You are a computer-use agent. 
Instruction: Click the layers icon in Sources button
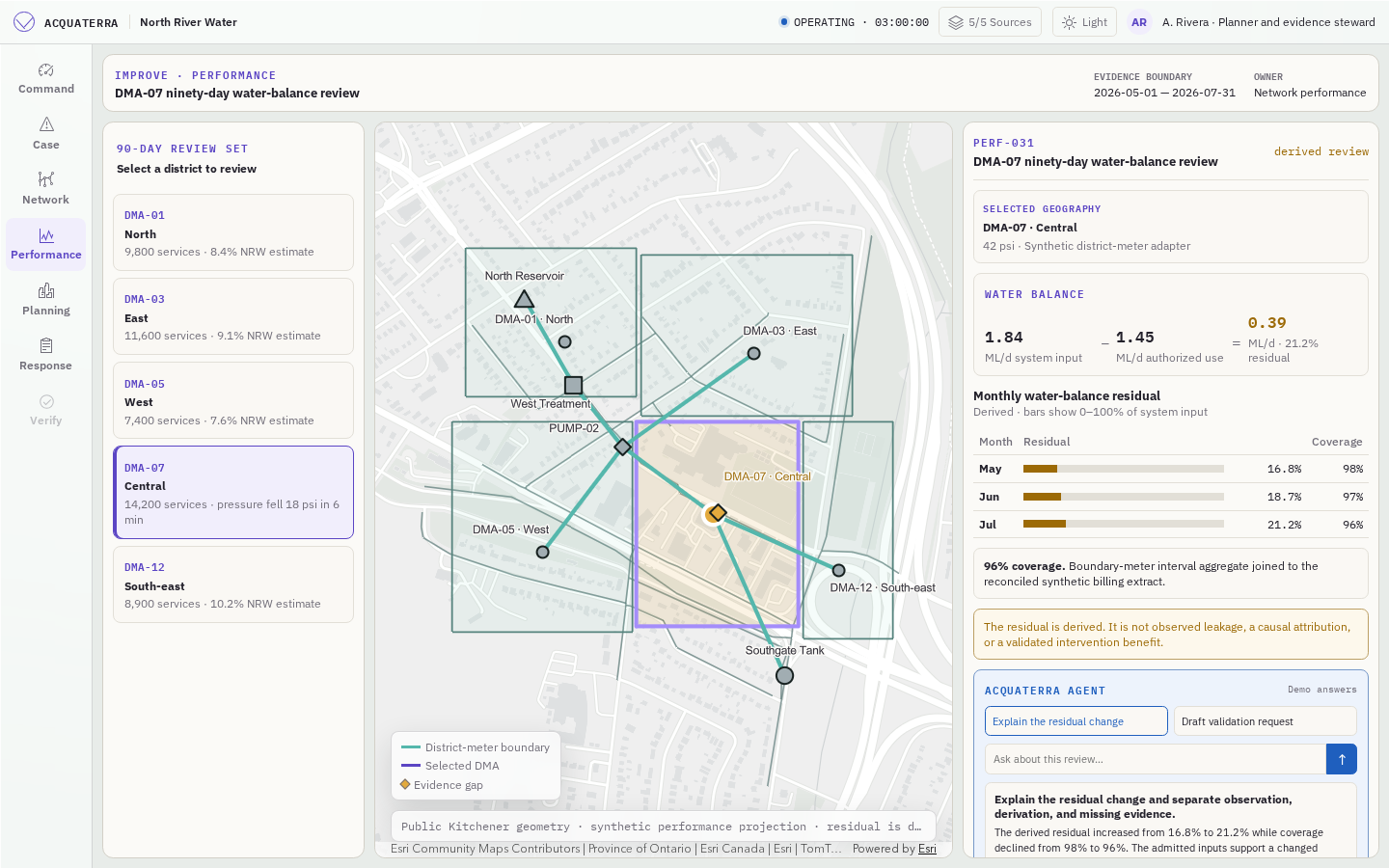click(x=955, y=22)
